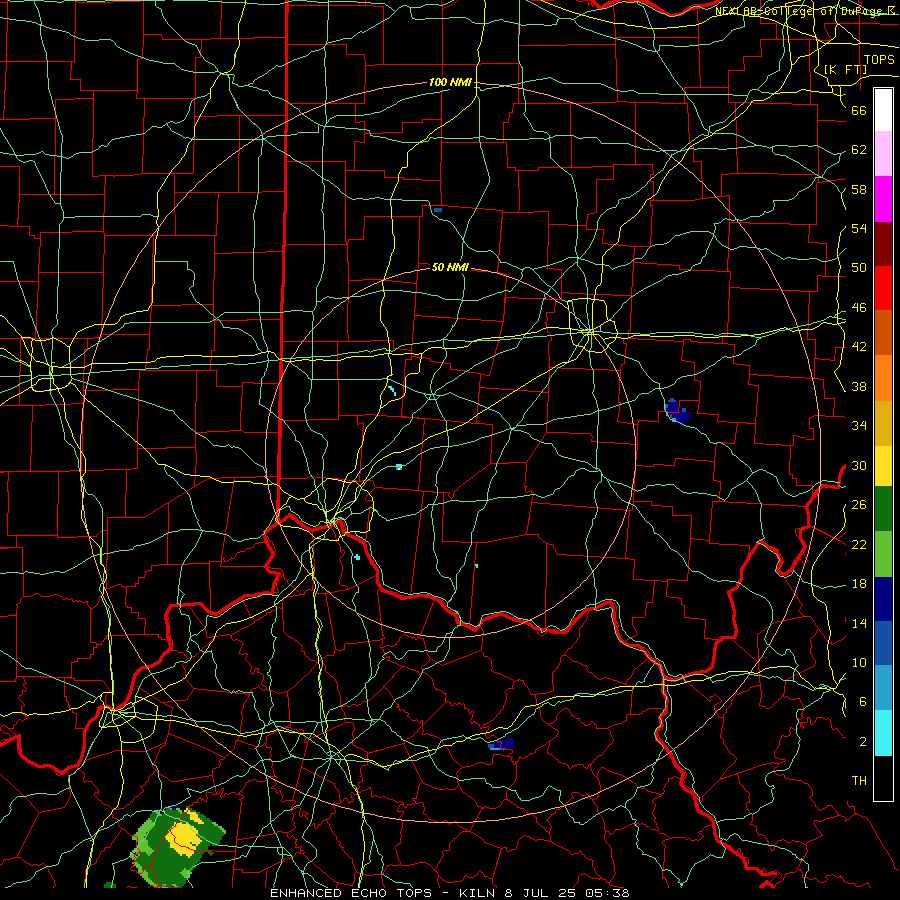Click legend value 10

(859, 662)
